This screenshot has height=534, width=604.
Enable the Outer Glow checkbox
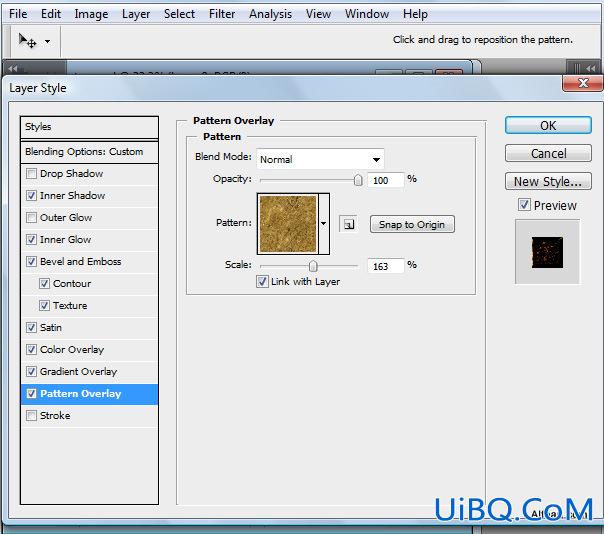[31, 218]
